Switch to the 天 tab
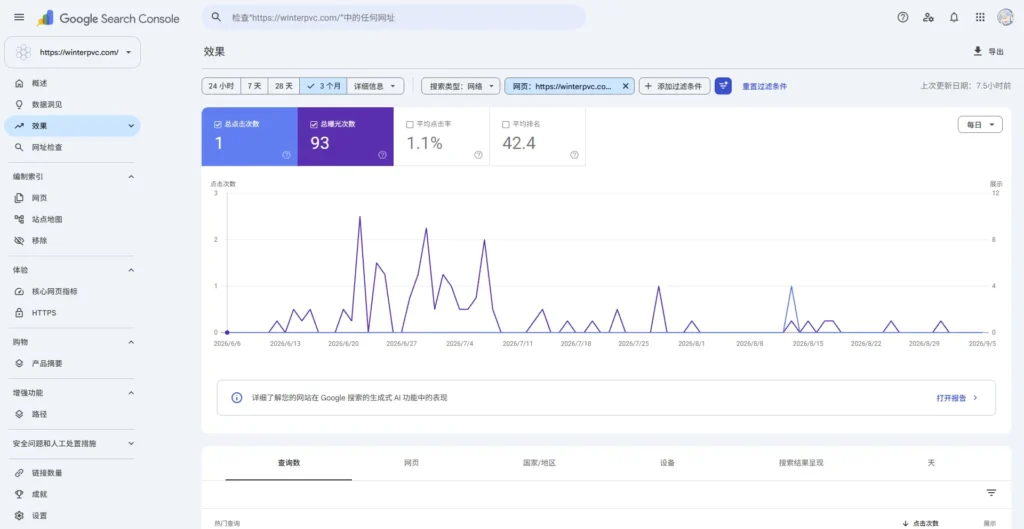The width and height of the screenshot is (1024, 529). (931, 463)
